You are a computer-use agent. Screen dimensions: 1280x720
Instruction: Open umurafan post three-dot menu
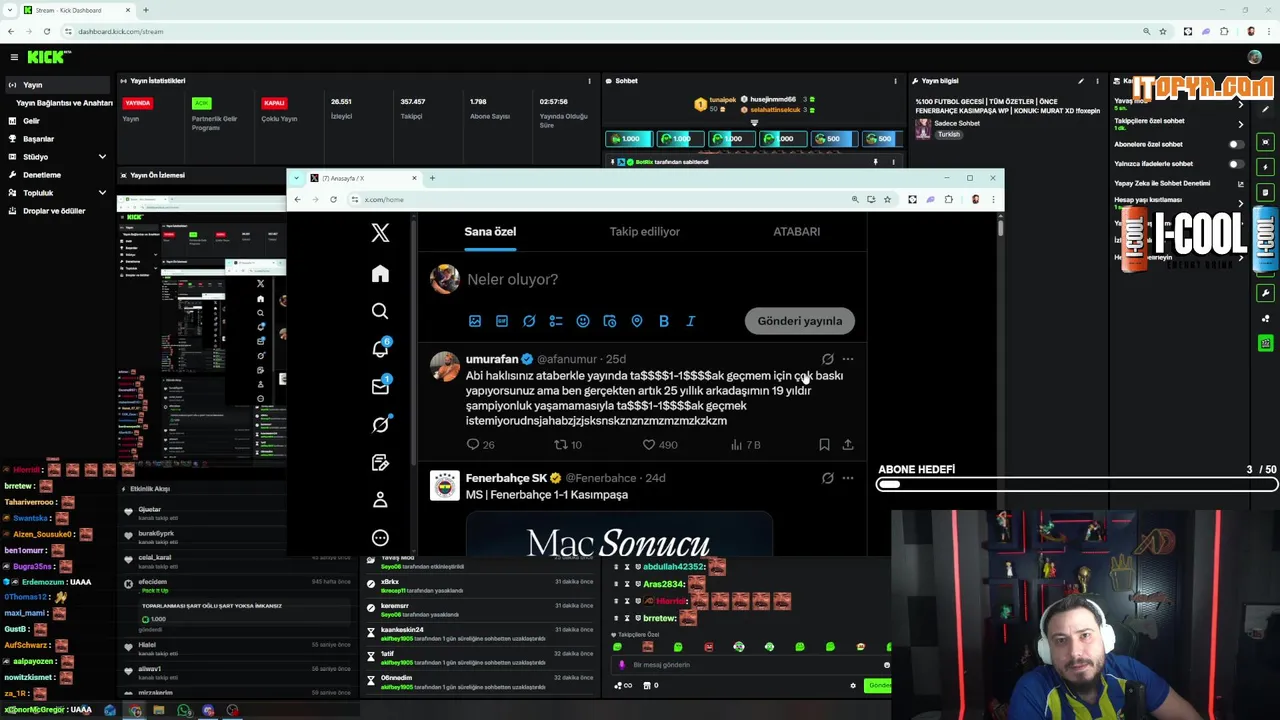tap(848, 359)
